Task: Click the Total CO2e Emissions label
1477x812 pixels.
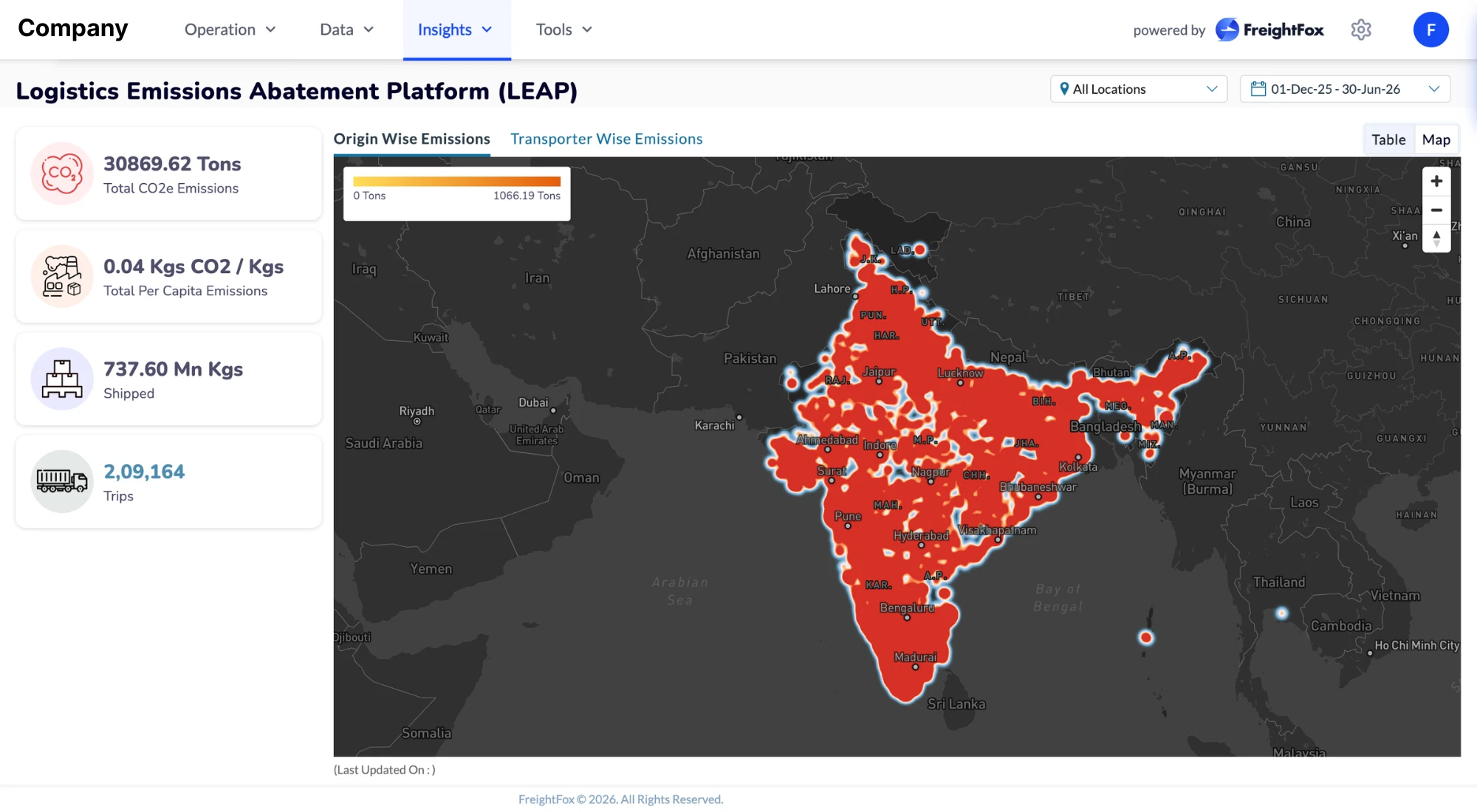Action: (171, 188)
